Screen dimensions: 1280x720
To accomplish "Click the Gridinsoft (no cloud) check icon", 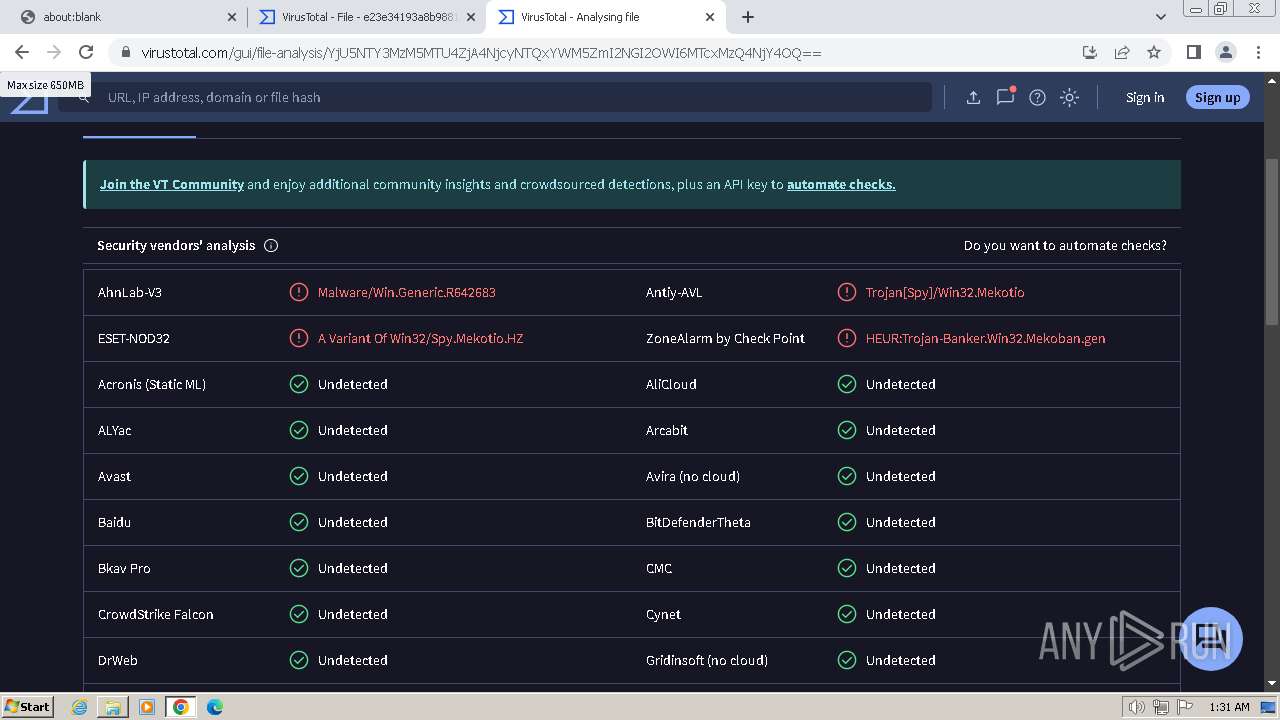I will 846,660.
